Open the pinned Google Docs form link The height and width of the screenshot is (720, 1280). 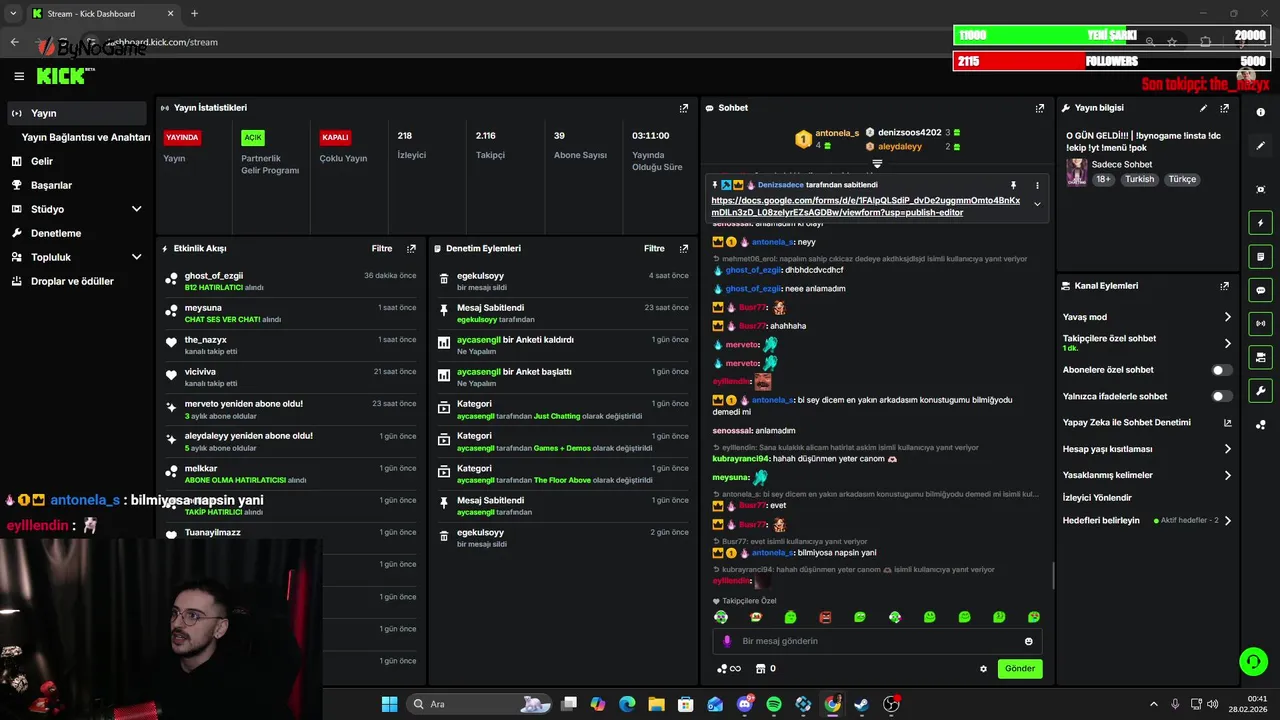(866, 206)
